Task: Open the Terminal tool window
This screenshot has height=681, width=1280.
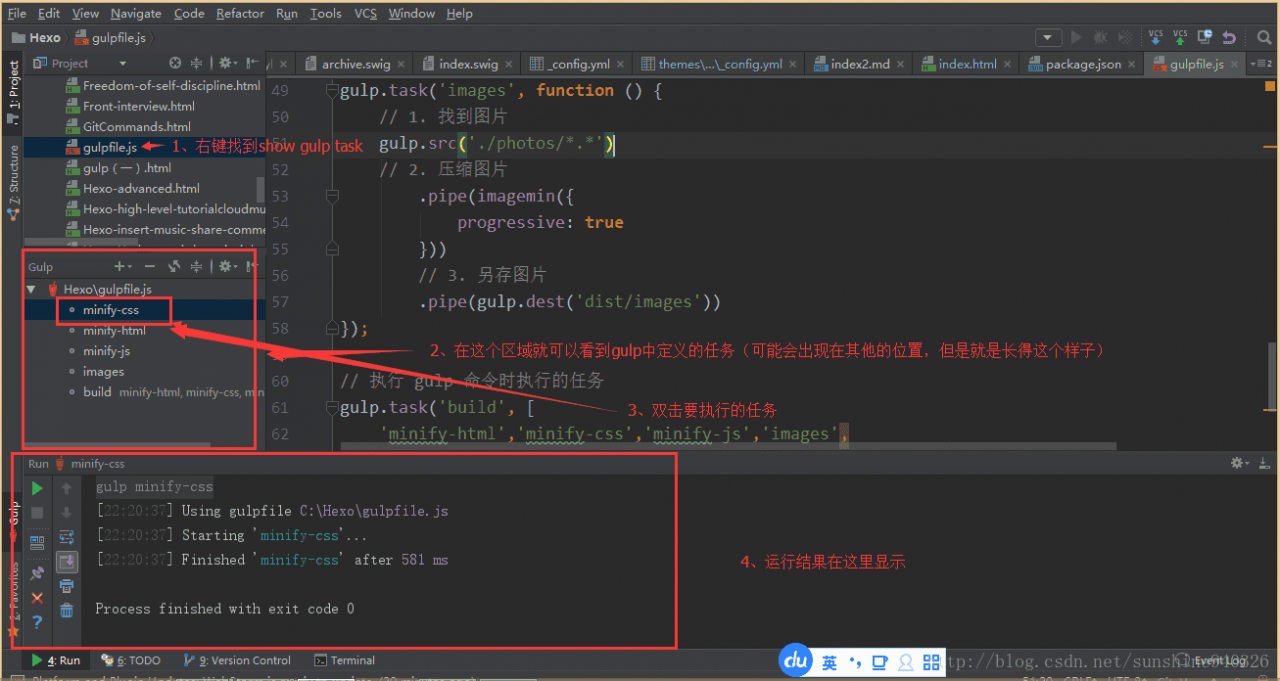Action: pos(344,660)
